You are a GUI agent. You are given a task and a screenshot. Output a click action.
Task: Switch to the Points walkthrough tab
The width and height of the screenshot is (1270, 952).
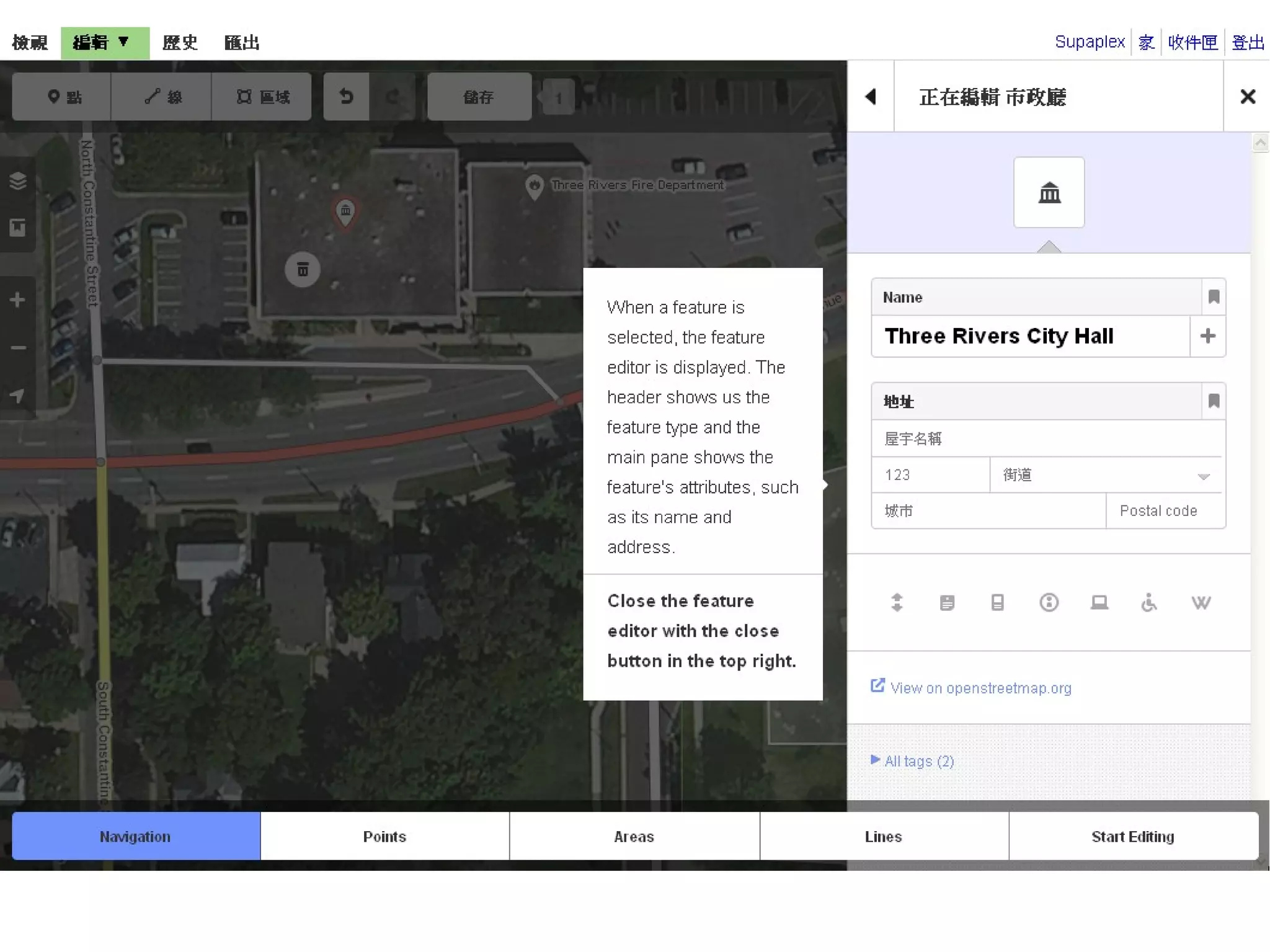tap(384, 836)
